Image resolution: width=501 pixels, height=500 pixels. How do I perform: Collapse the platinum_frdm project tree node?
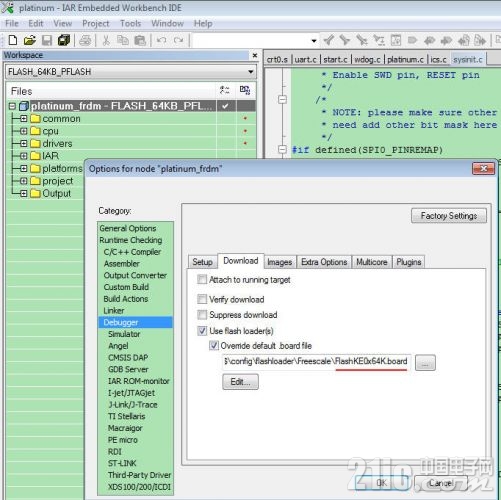coord(12,106)
